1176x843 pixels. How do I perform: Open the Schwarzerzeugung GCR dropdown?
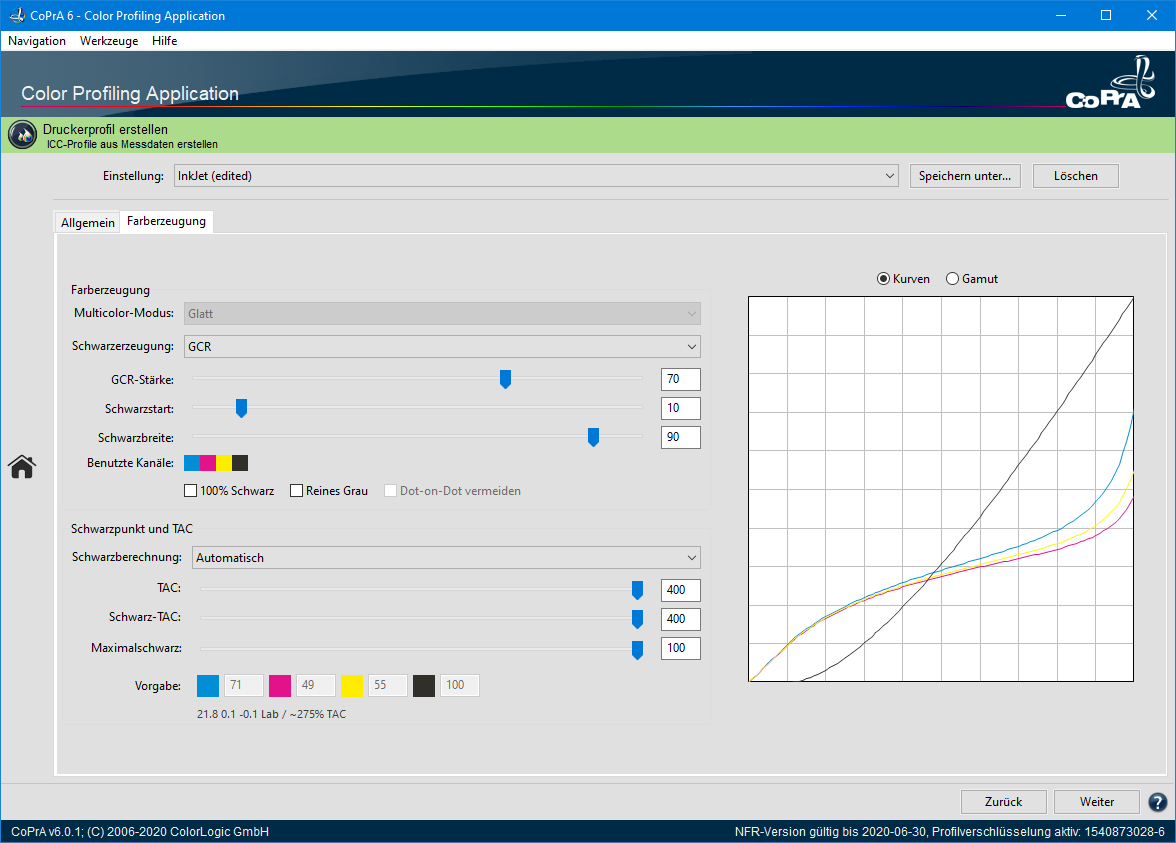[x=442, y=346]
